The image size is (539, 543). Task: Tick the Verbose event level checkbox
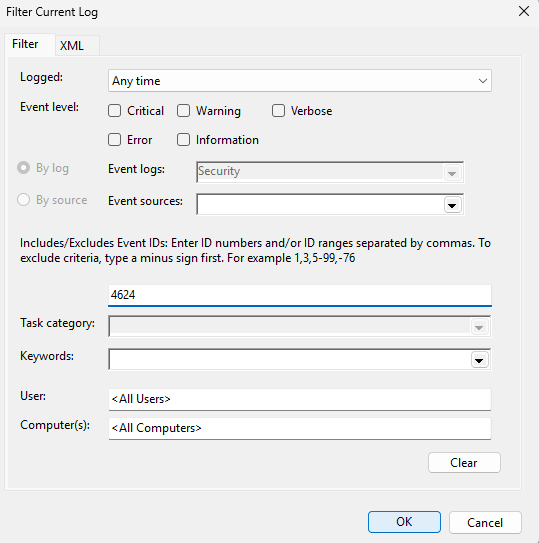278,111
